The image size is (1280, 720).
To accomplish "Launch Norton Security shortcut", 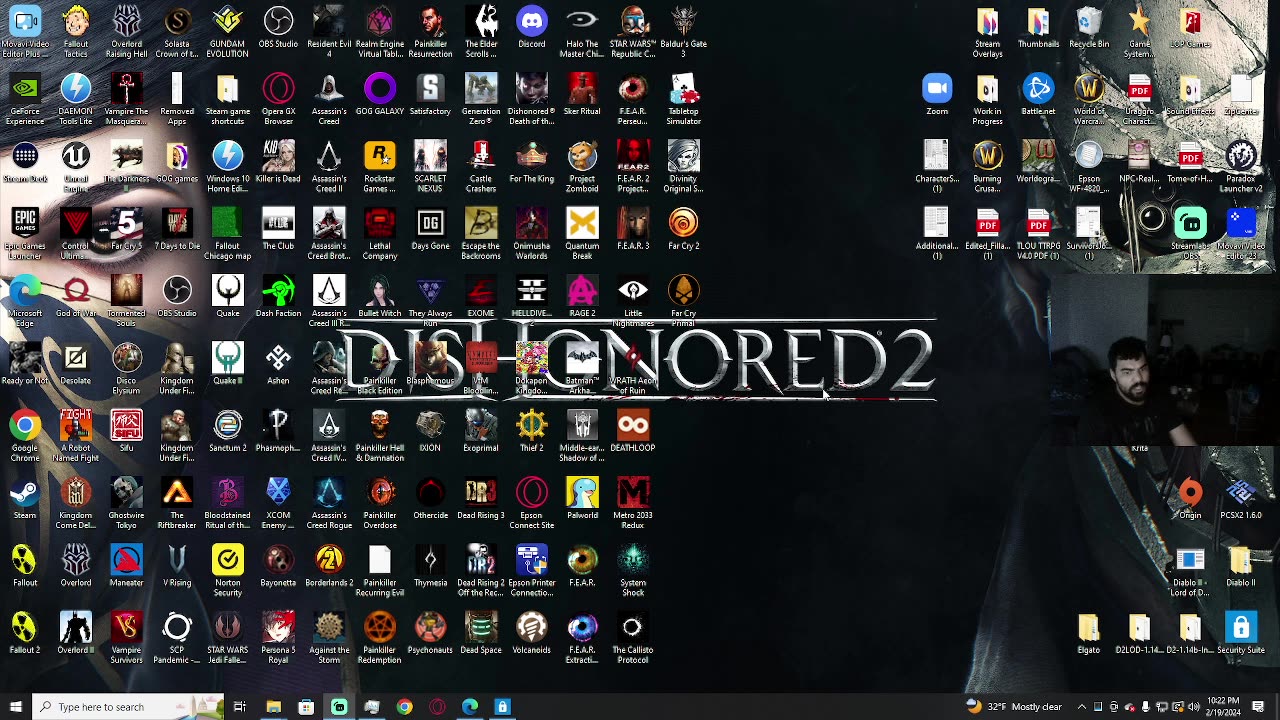I will pyautogui.click(x=227, y=569).
